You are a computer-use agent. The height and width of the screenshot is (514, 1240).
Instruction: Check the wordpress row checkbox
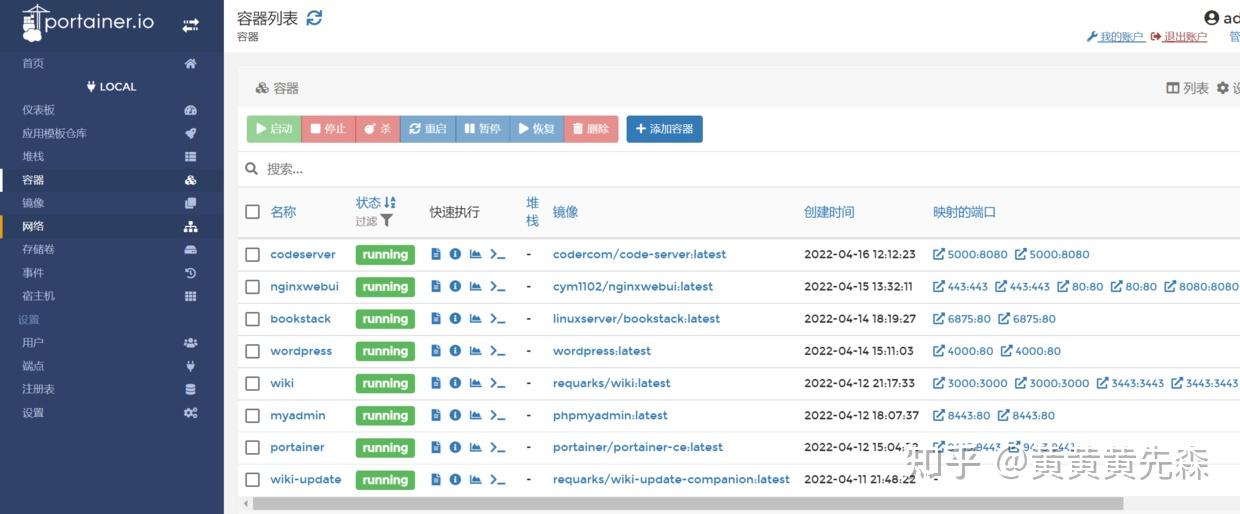pyautogui.click(x=252, y=351)
